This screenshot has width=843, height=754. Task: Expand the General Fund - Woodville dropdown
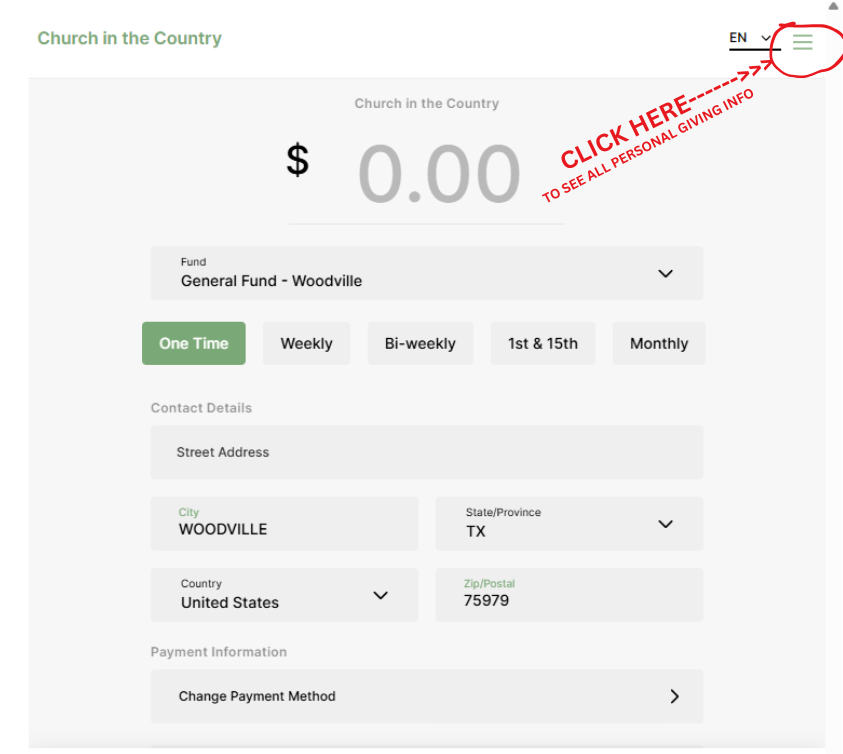click(x=426, y=273)
